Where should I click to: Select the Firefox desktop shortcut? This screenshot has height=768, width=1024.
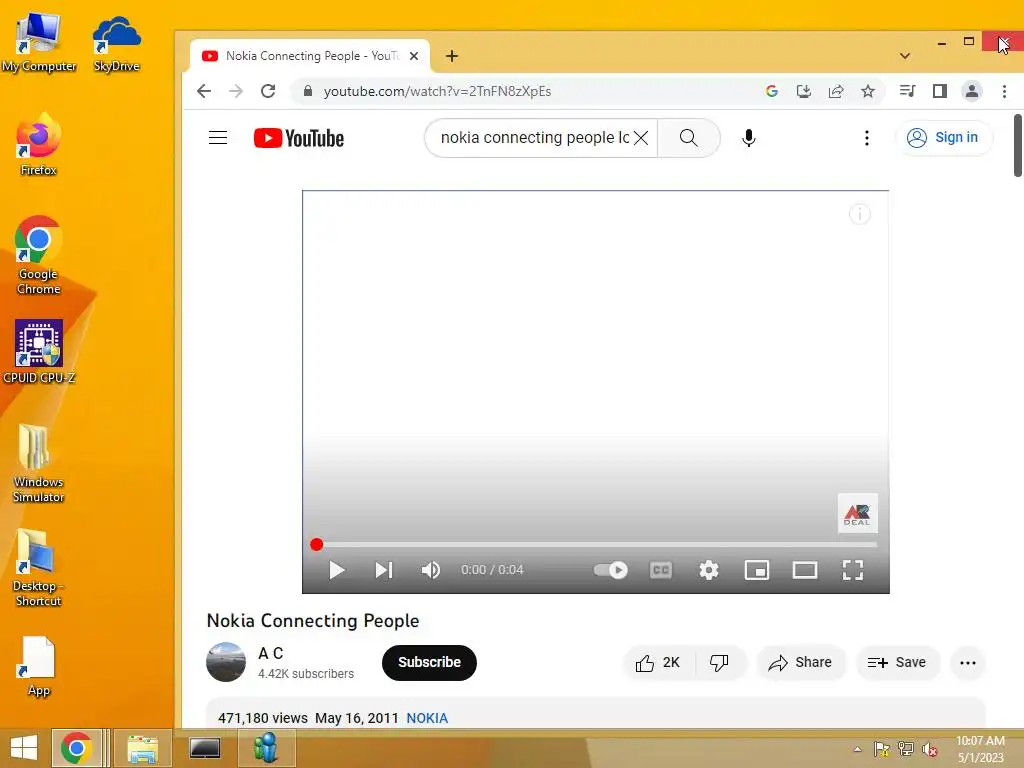(39, 145)
